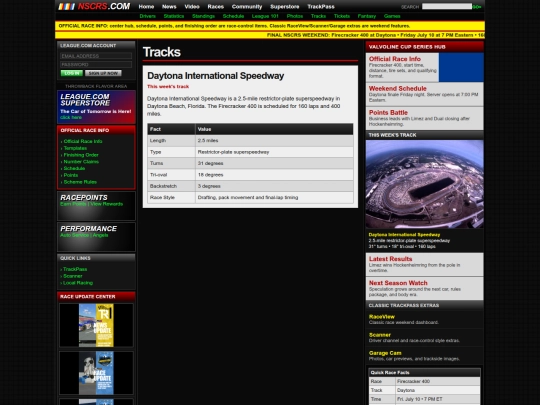Go to the Photos submenu link
This screenshot has height=405, width=540.
click(x=295, y=16)
